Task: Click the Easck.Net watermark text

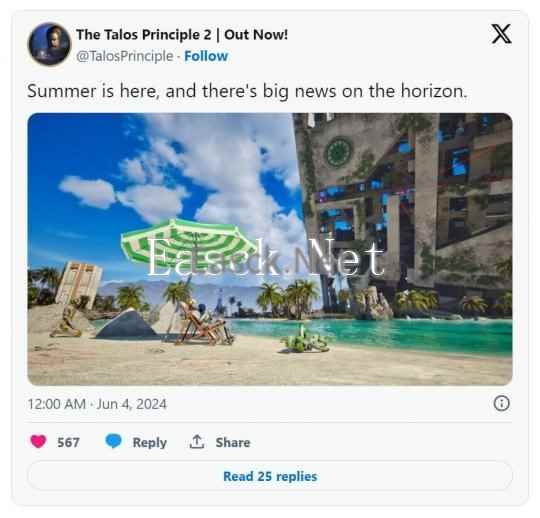Action: click(266, 257)
